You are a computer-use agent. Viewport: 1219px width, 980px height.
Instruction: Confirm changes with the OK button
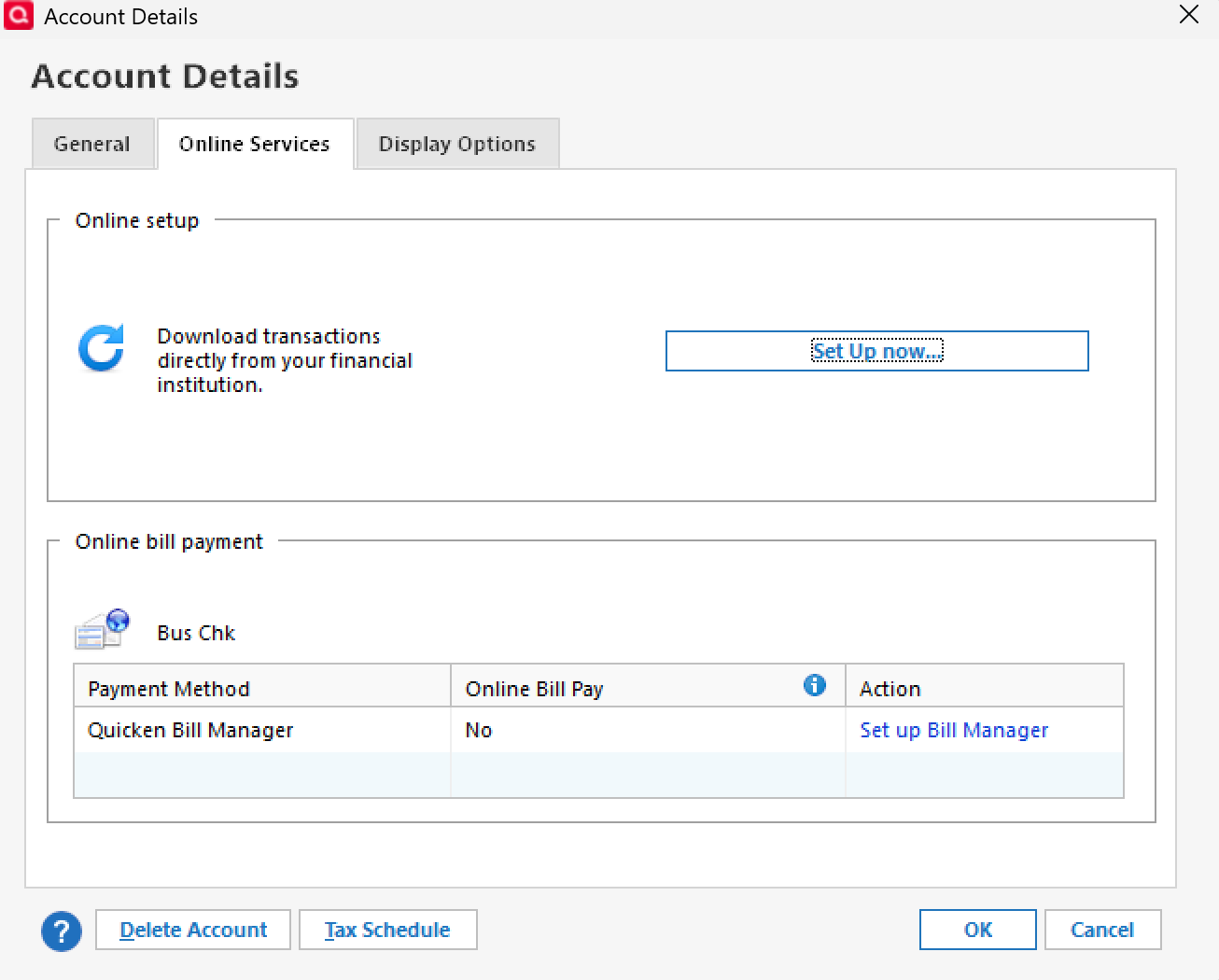pyautogui.click(x=977, y=930)
